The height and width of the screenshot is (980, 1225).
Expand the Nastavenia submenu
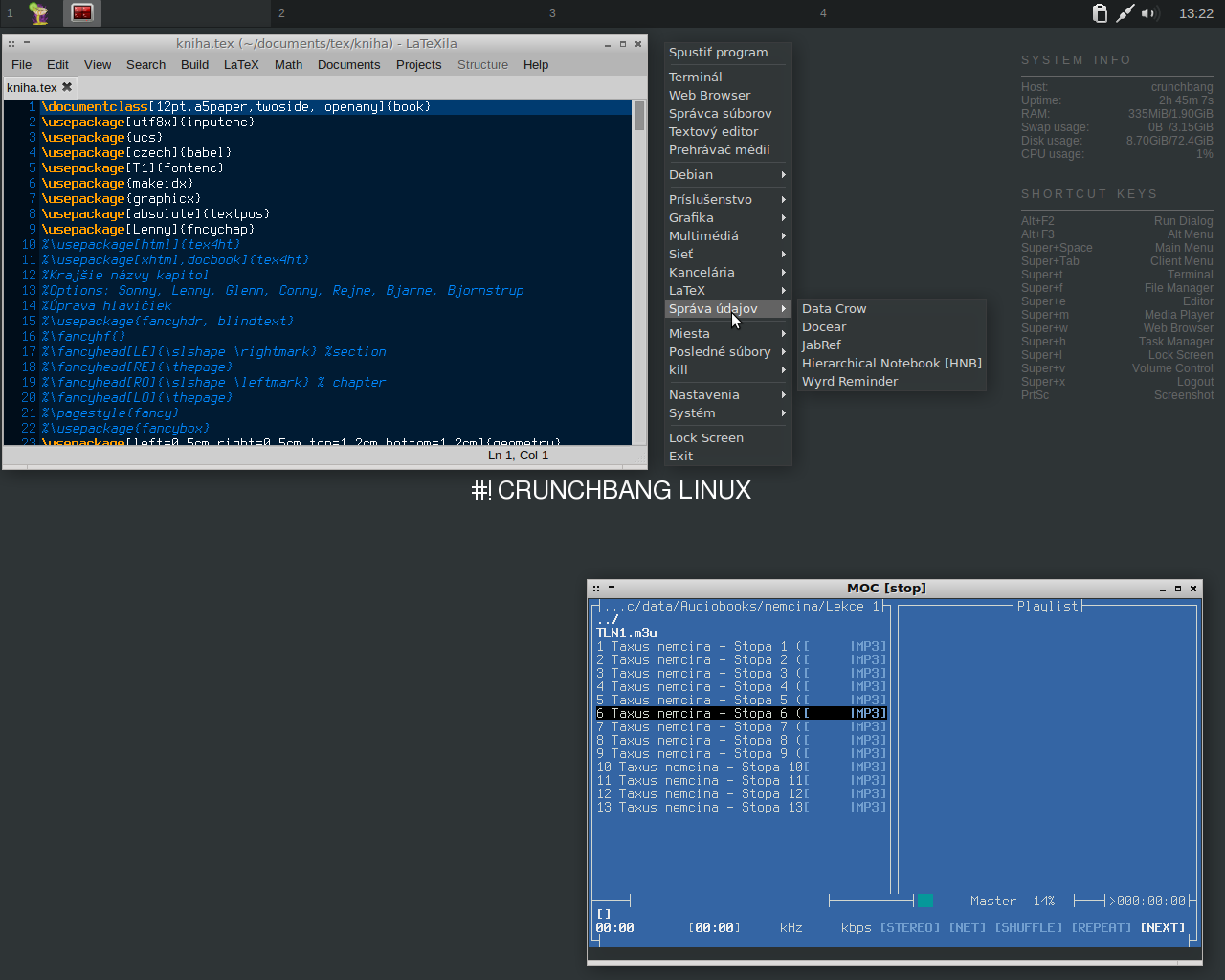pyautogui.click(x=727, y=395)
